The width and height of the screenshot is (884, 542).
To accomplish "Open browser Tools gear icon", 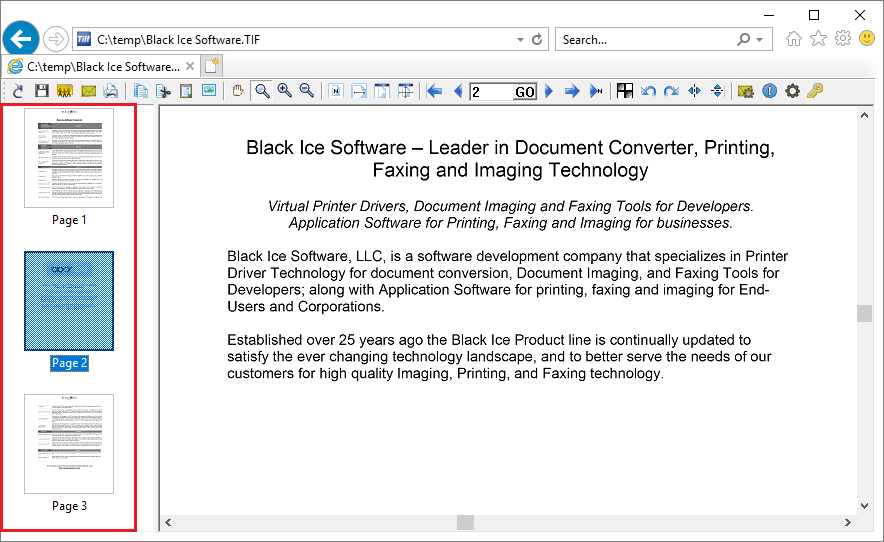I will [x=843, y=38].
